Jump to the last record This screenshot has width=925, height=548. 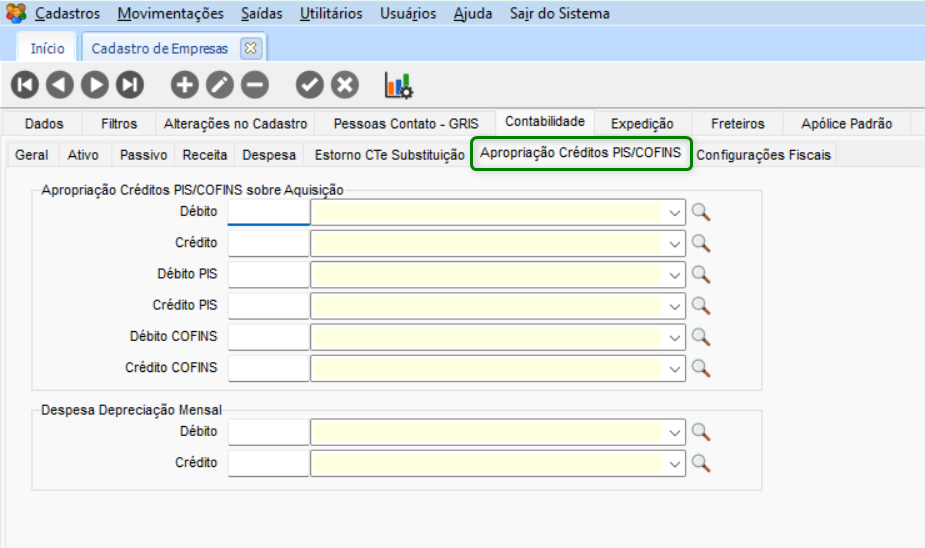130,85
